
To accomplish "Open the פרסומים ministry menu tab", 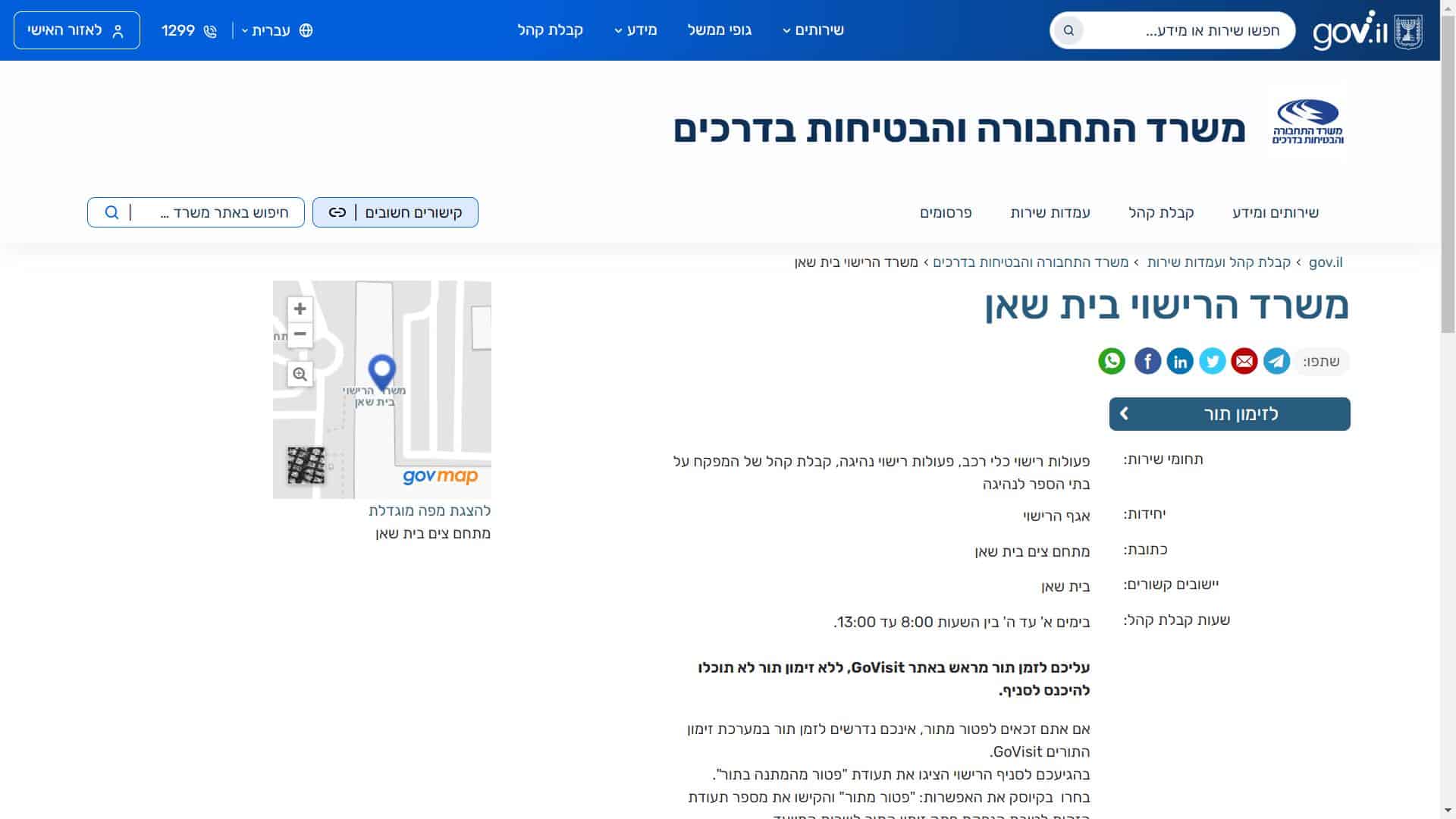I will tap(946, 212).
